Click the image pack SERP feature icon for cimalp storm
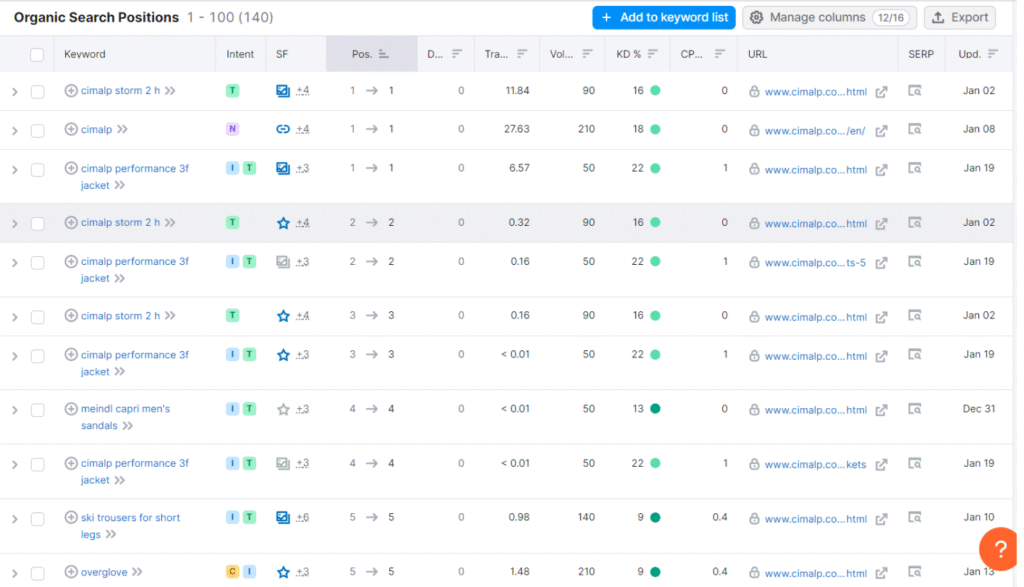The image size is (1024, 587). click(x=284, y=90)
